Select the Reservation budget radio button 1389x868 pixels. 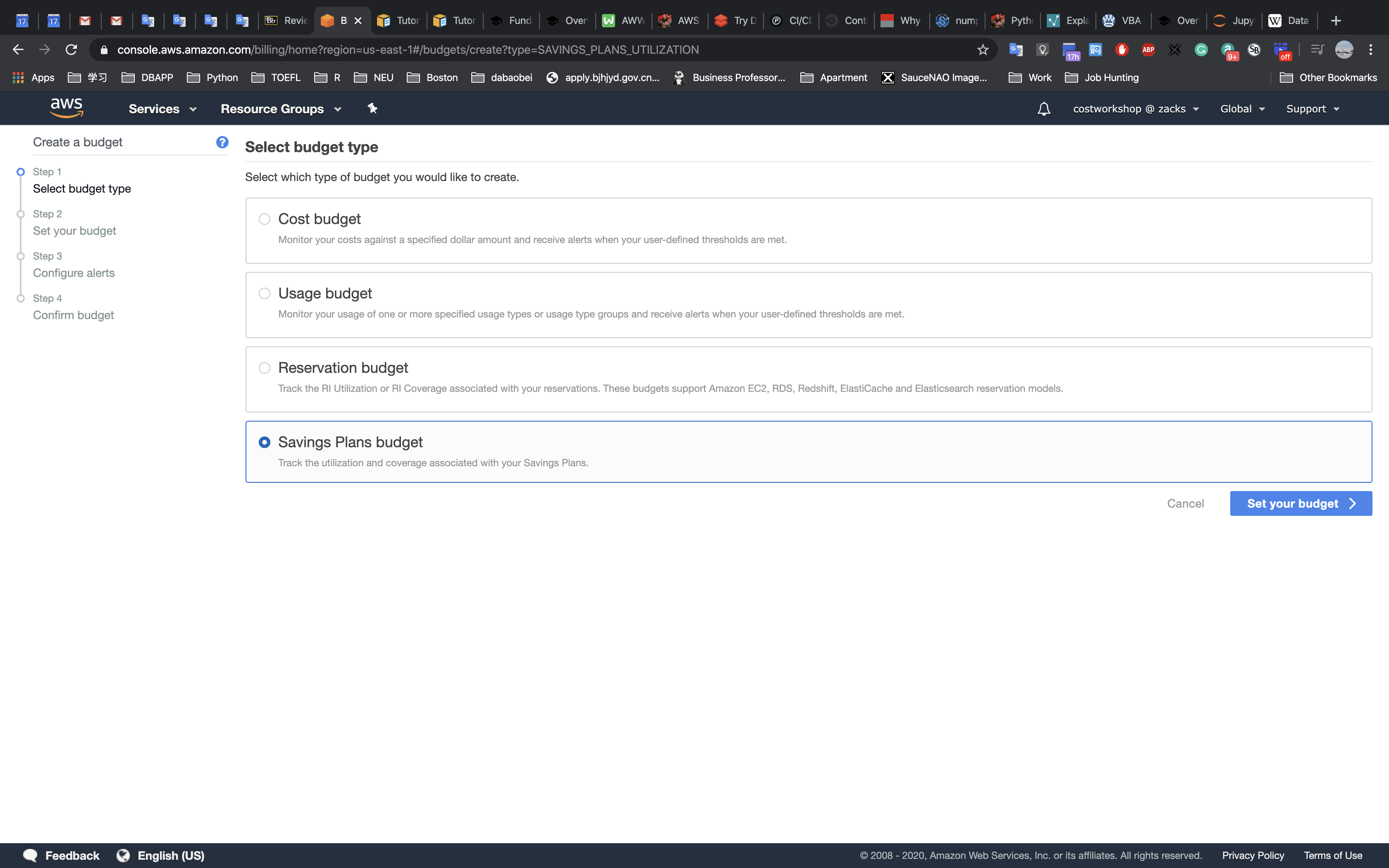[265, 368]
